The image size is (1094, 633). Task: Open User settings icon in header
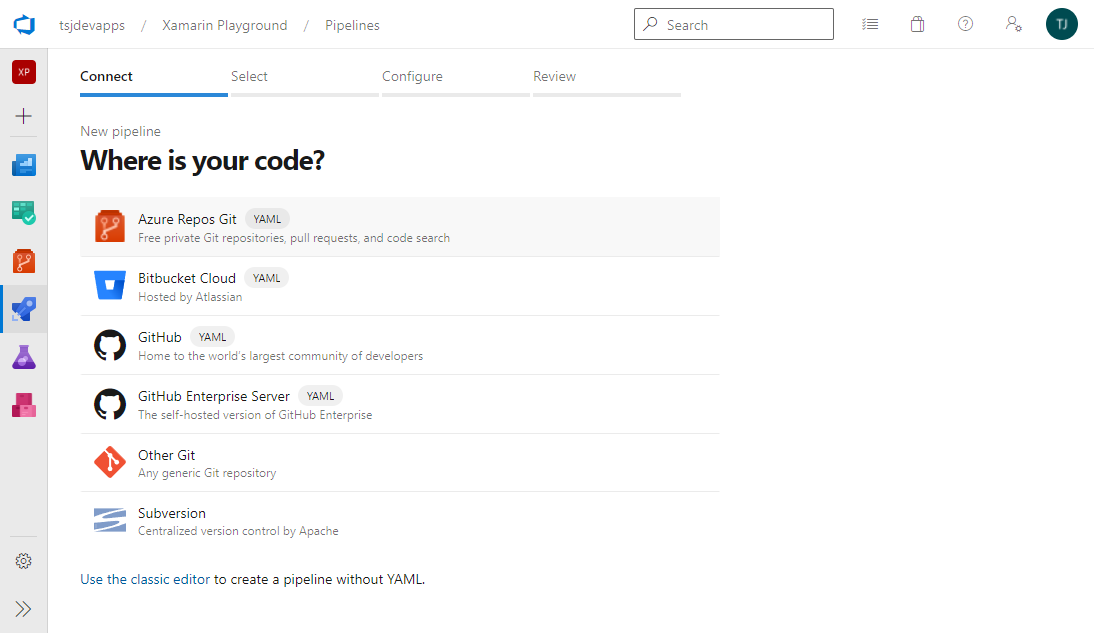point(1013,25)
